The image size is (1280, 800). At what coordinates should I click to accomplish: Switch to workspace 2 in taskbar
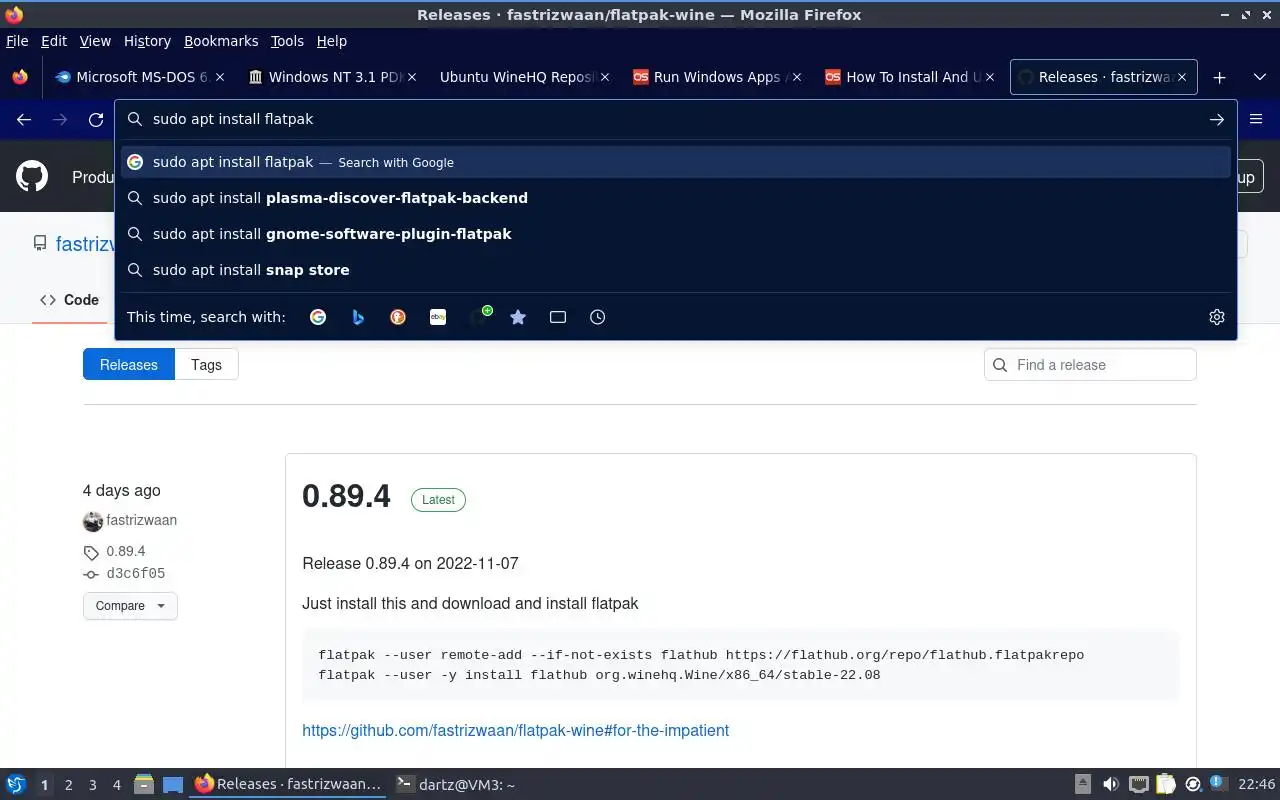(x=68, y=785)
